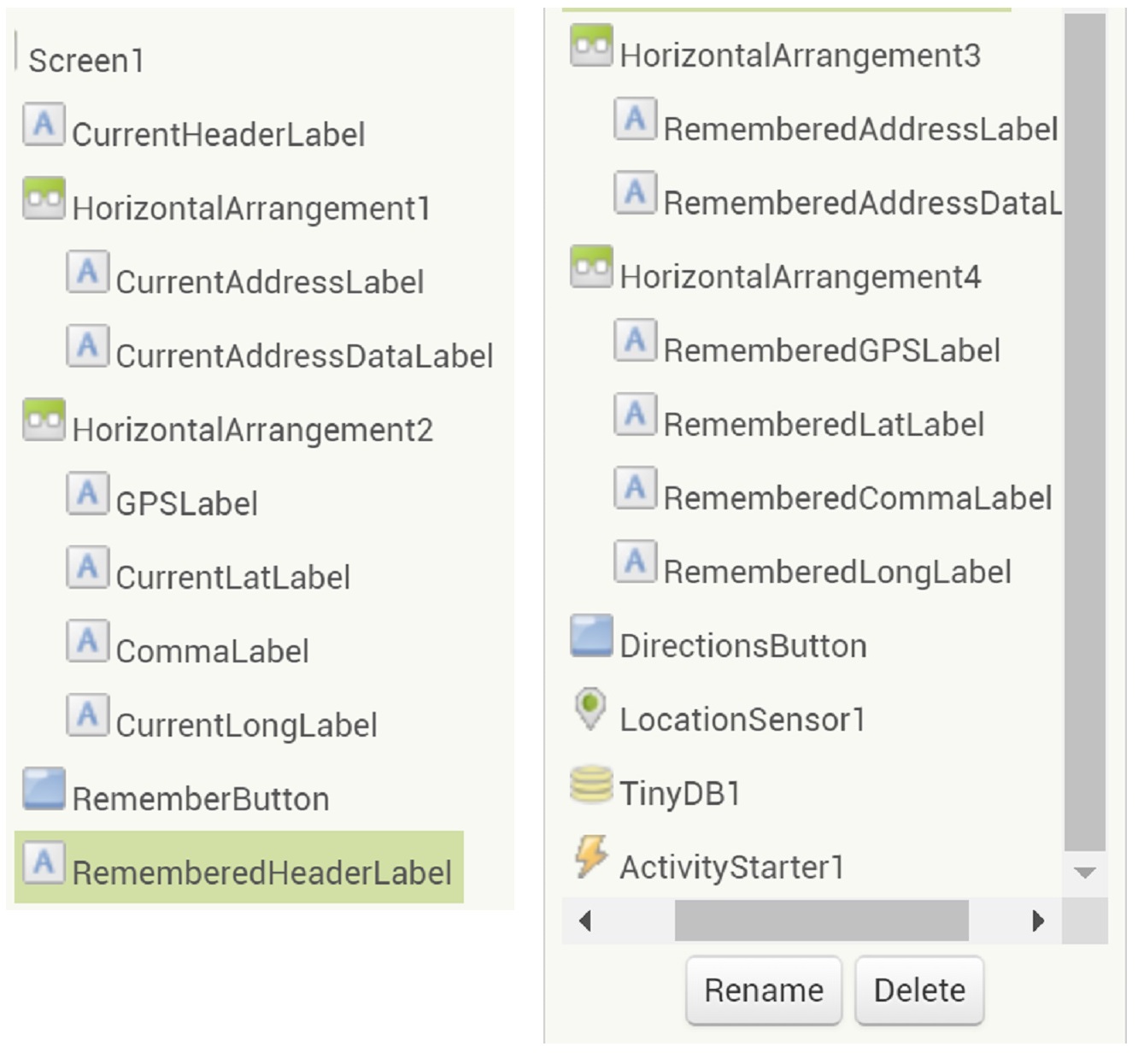Click the HorizontalArrangement4 layout icon

point(591,267)
